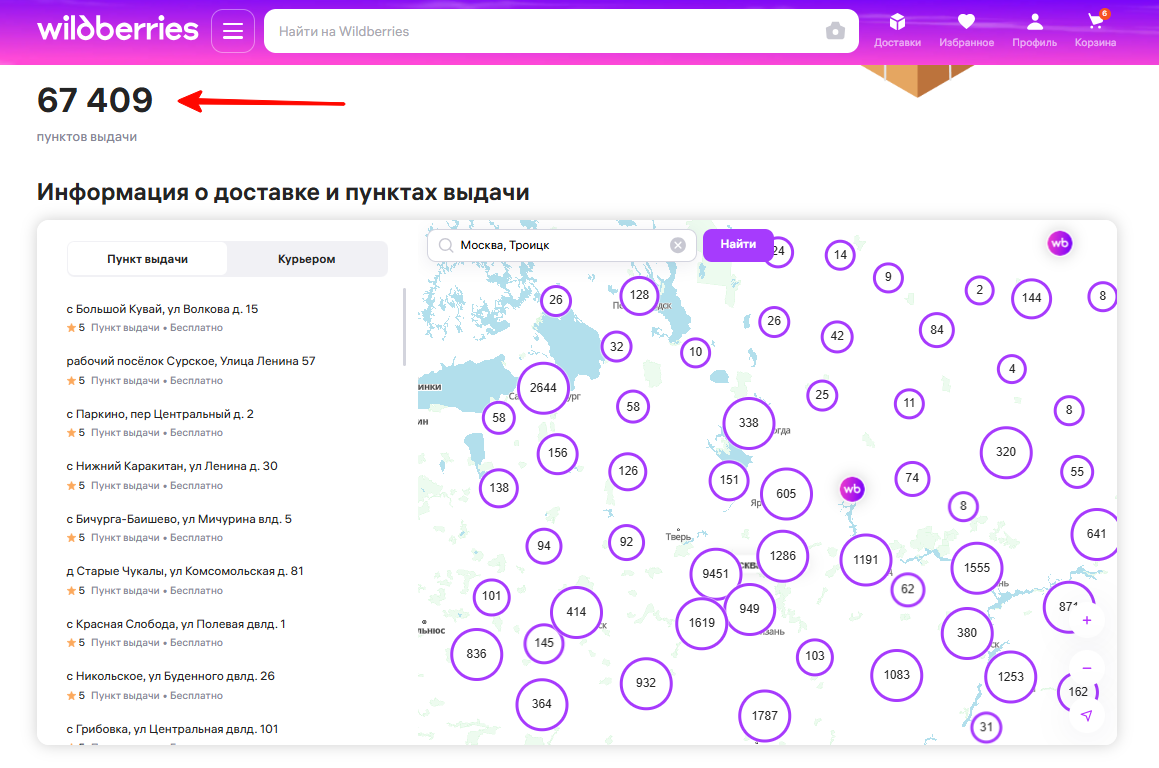The width and height of the screenshot is (1159, 768).
Task: Open the hamburger catalog menu
Action: tap(233, 31)
